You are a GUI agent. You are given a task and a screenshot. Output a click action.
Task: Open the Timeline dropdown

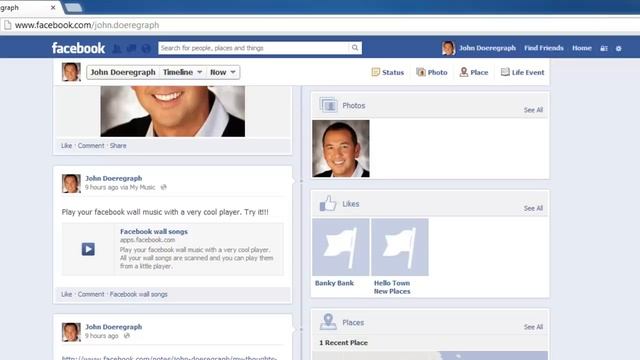point(182,72)
